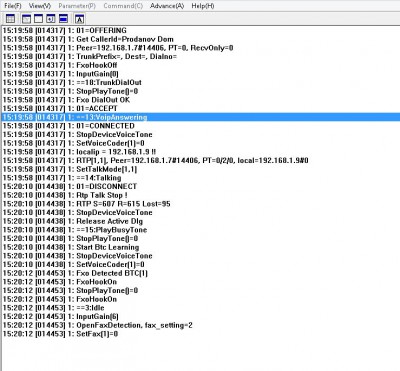
Task: Click the blank window toolbar icon
Action: 38,19
